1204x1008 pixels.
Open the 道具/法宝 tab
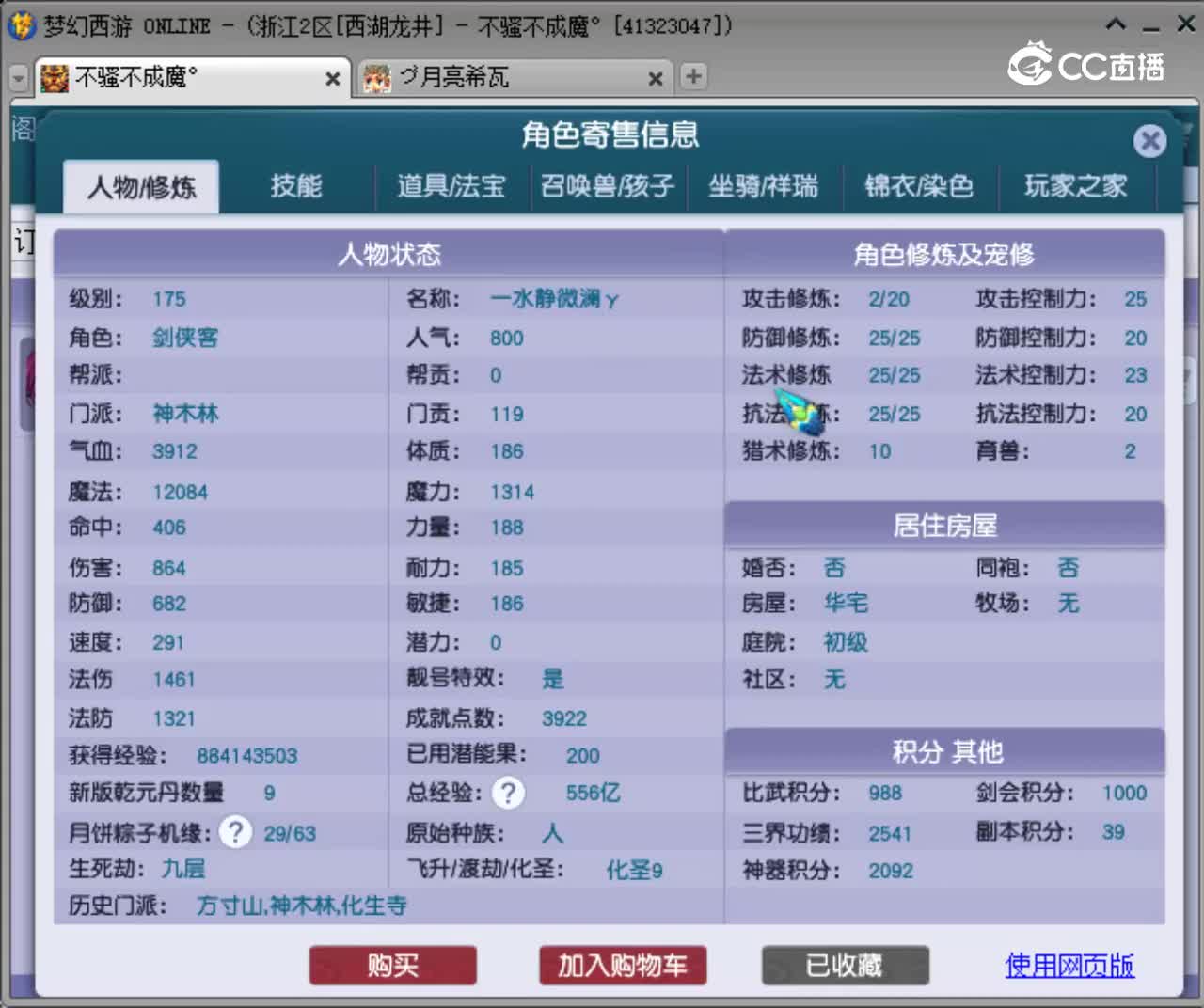(451, 186)
